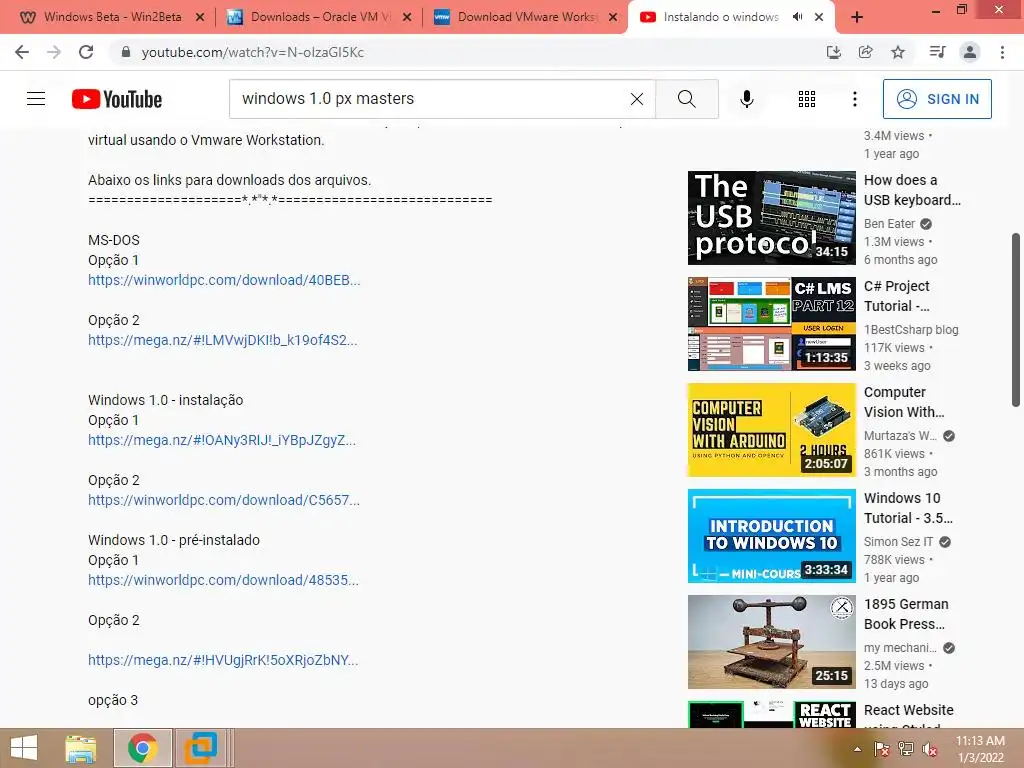Open the Chrome profile avatar
This screenshot has height=768, width=1024.
click(x=970, y=52)
